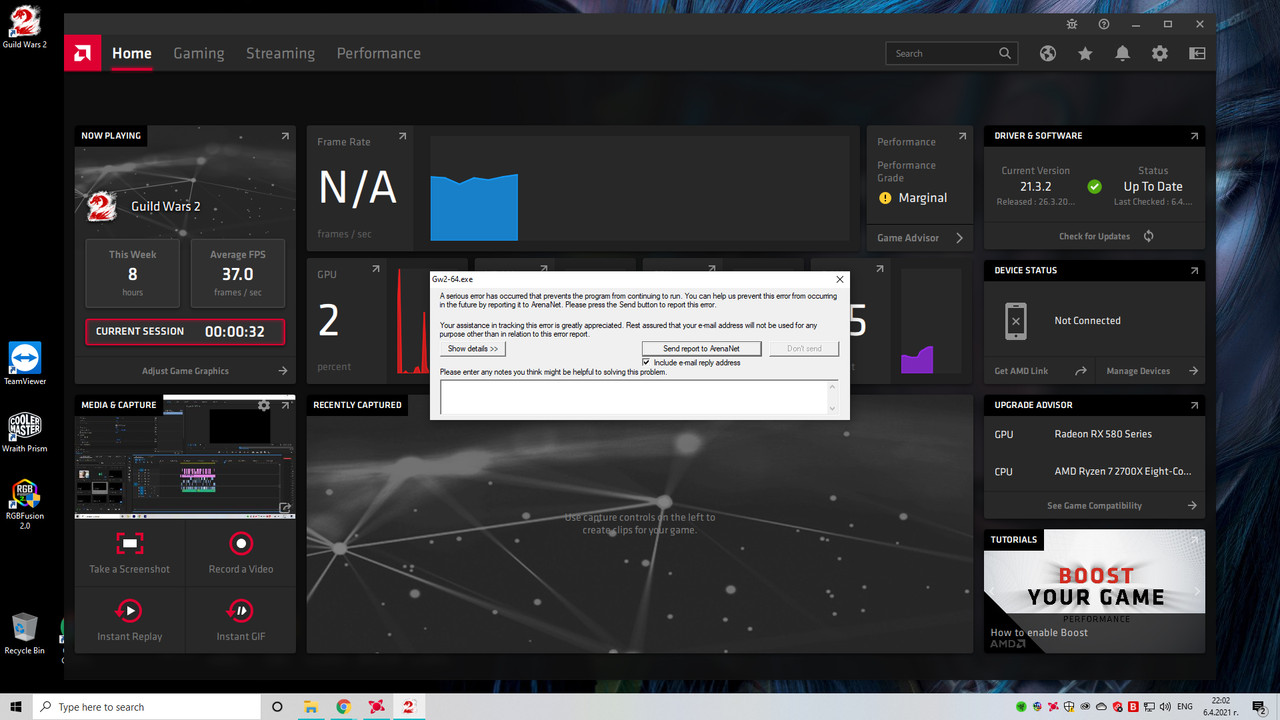The height and width of the screenshot is (720, 1280).
Task: Open the settings gear icon
Action: click(1160, 54)
